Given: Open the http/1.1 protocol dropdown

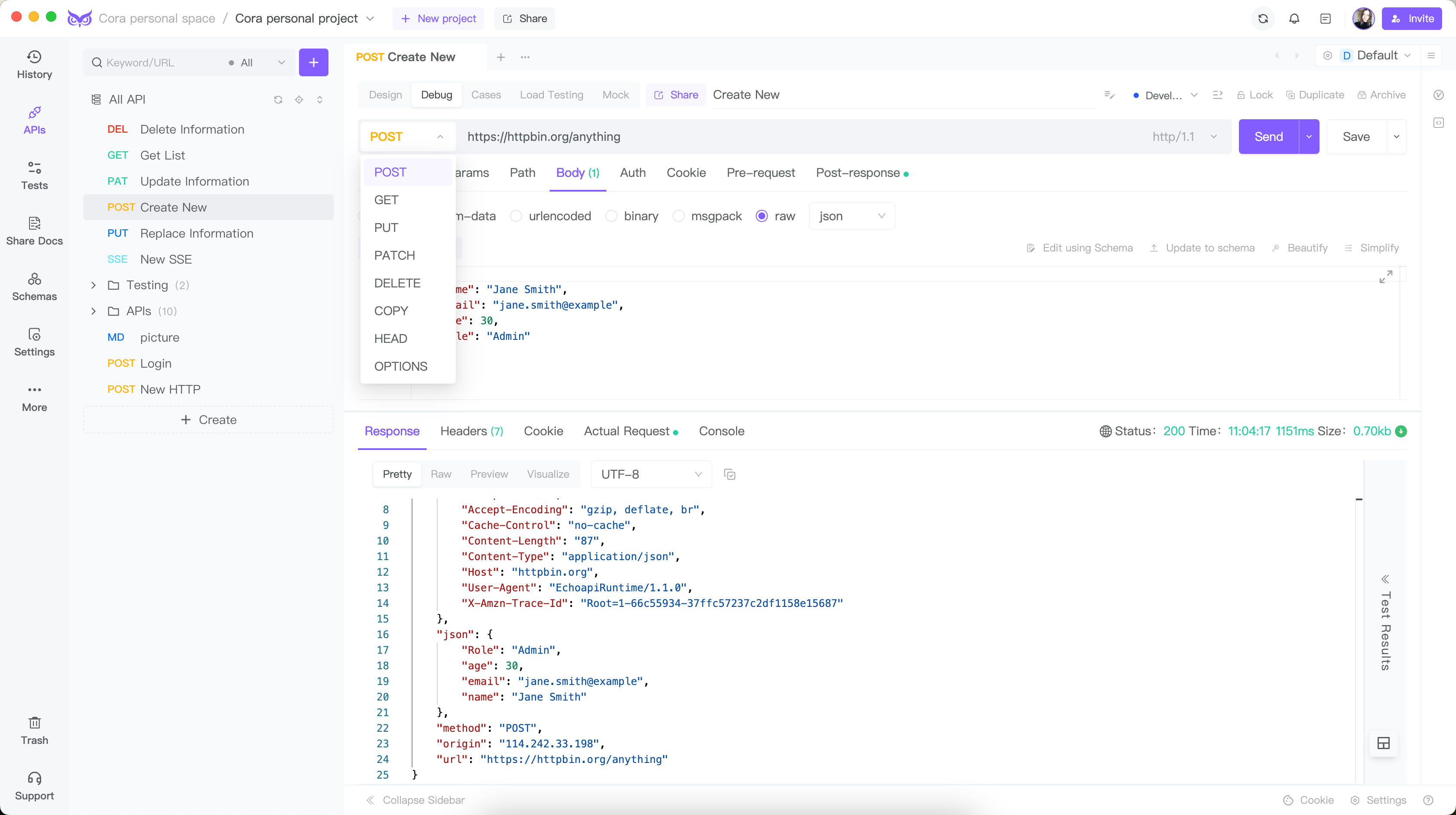Looking at the screenshot, I should click(x=1184, y=136).
